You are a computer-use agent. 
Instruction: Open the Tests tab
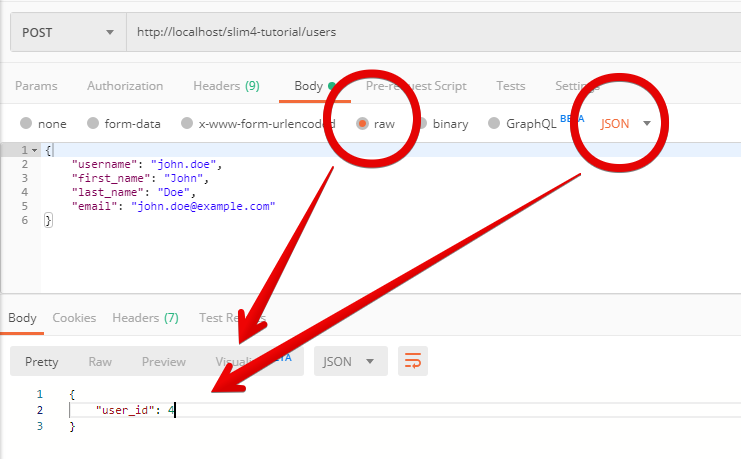(511, 86)
